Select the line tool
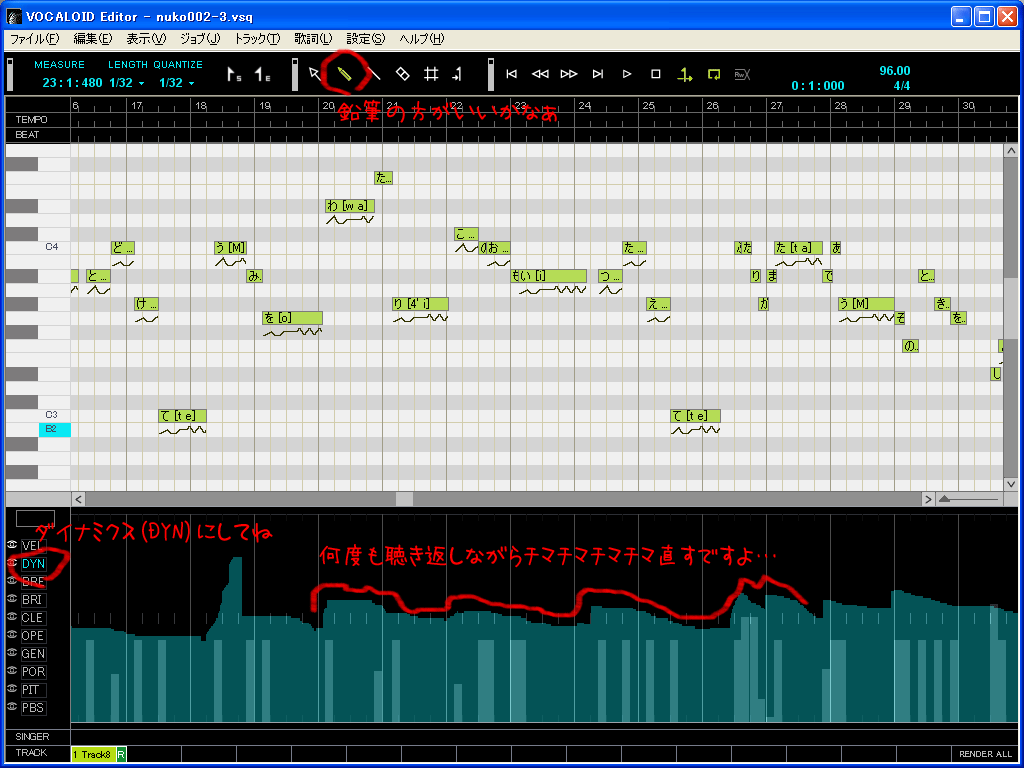 (x=374, y=74)
